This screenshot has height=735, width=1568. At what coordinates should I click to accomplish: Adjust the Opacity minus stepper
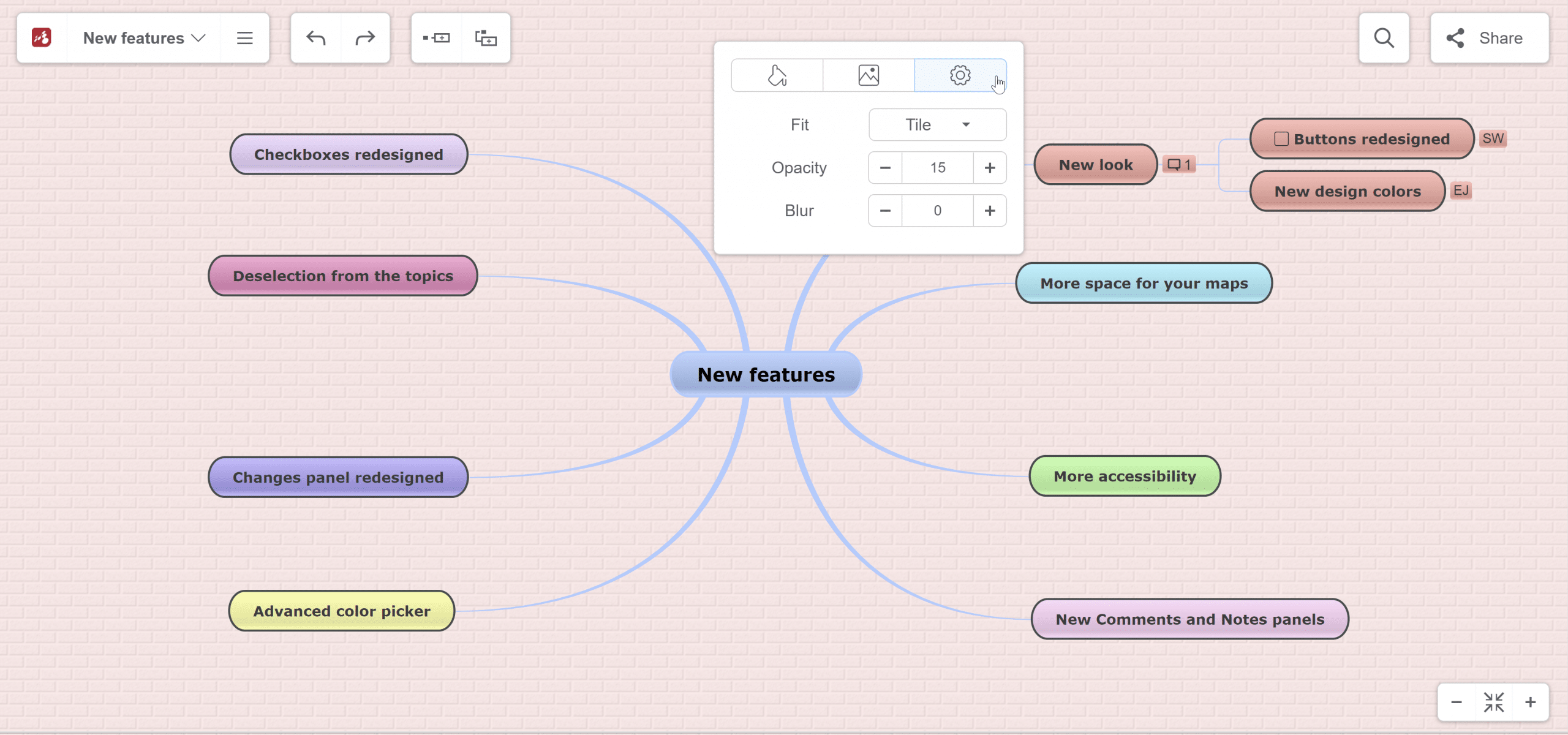pos(885,167)
